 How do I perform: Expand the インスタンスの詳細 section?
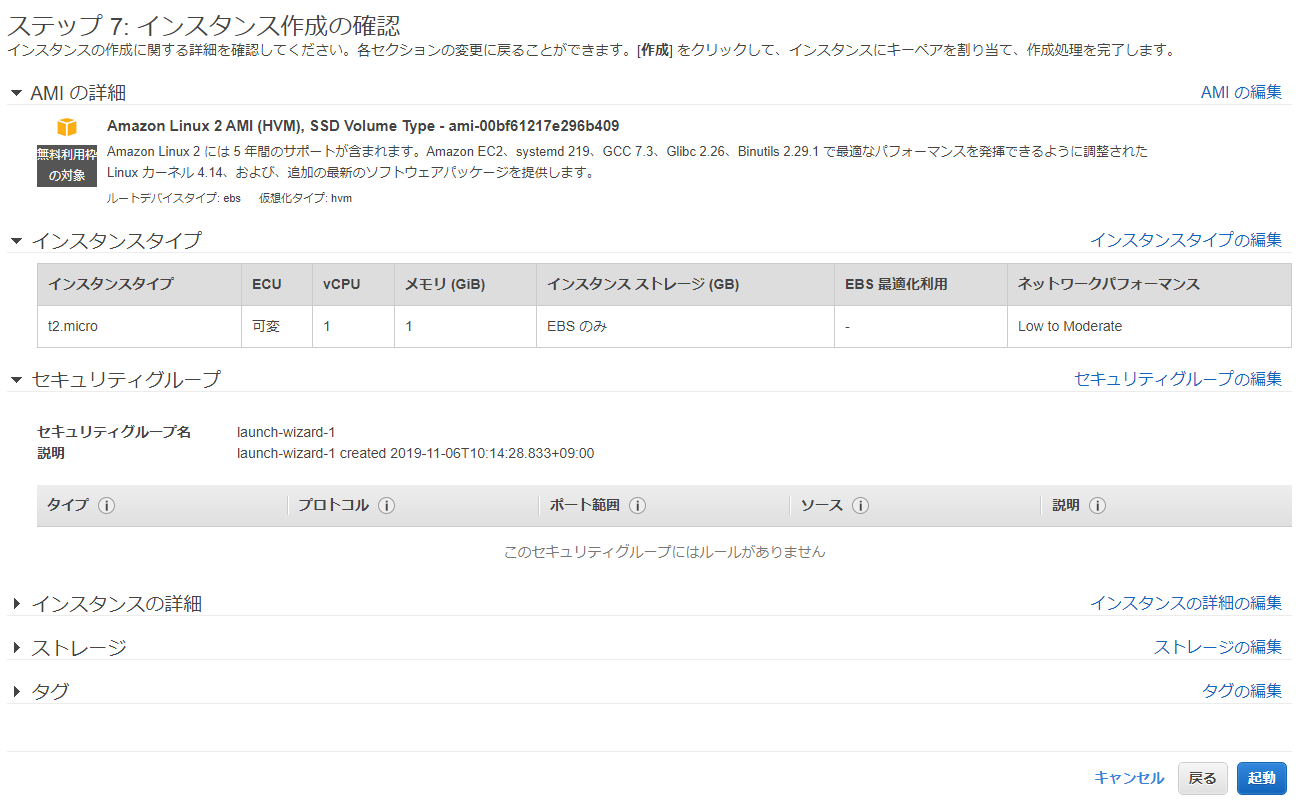[x=16, y=604]
